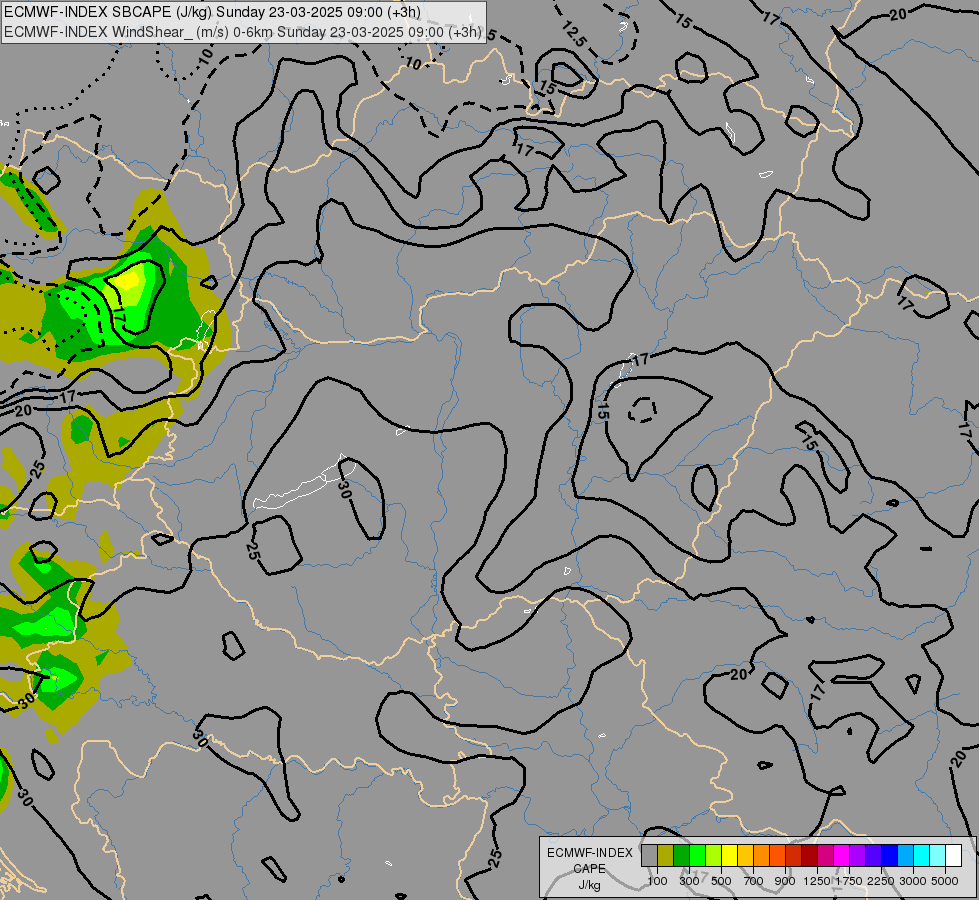Pick the lime swatch left of the 500 tick

pos(713,855)
